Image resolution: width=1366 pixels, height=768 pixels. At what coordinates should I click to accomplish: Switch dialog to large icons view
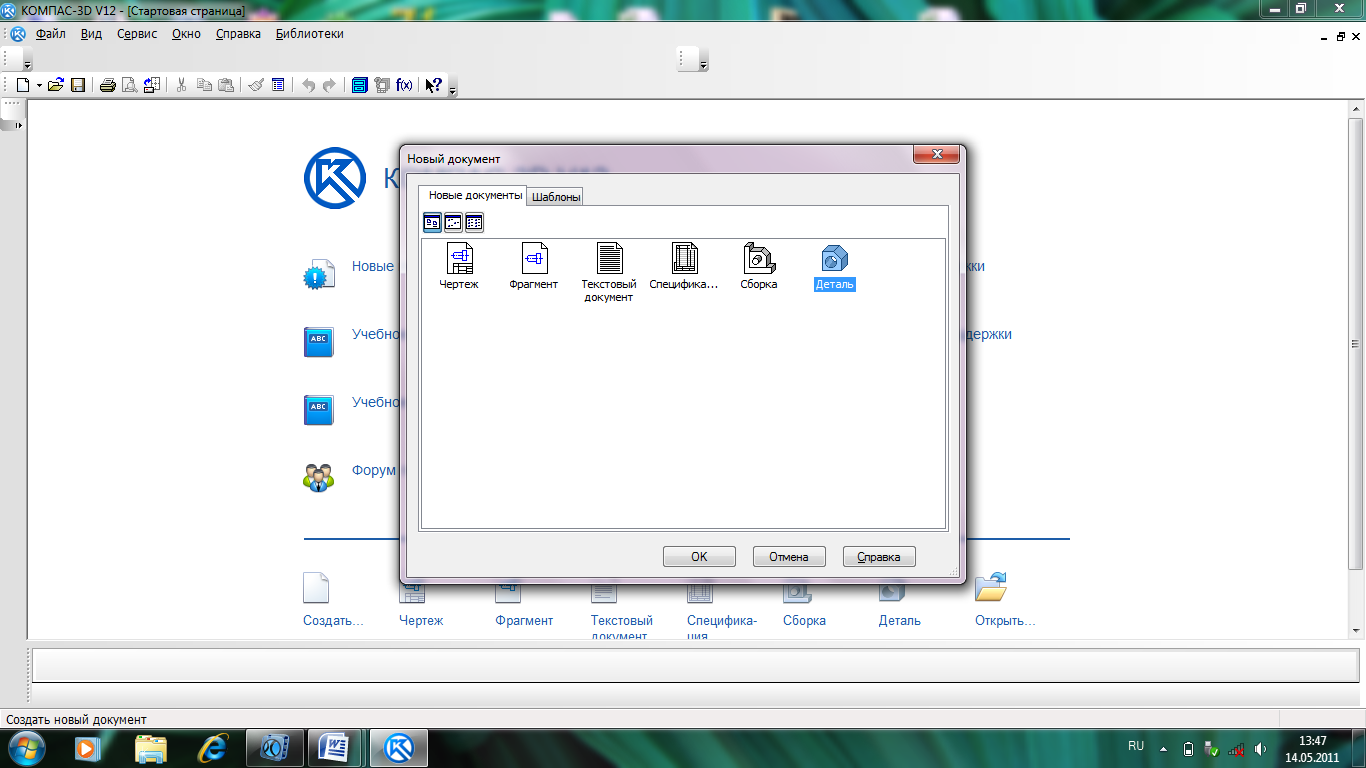(432, 222)
